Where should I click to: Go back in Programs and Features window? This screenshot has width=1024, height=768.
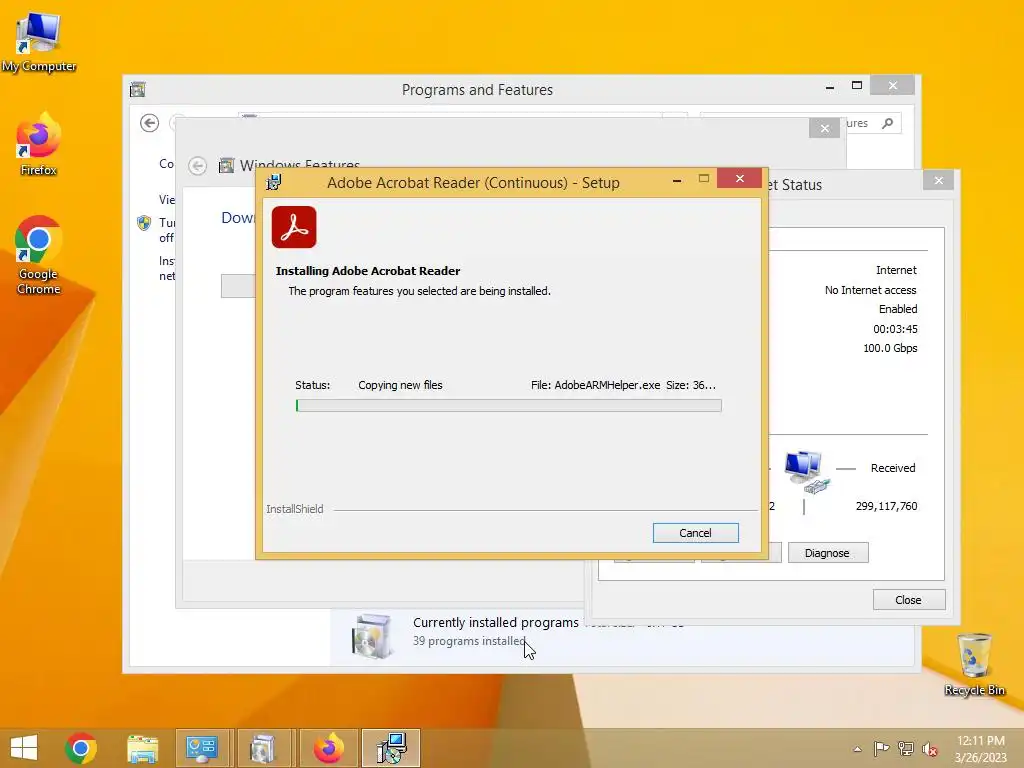point(150,123)
